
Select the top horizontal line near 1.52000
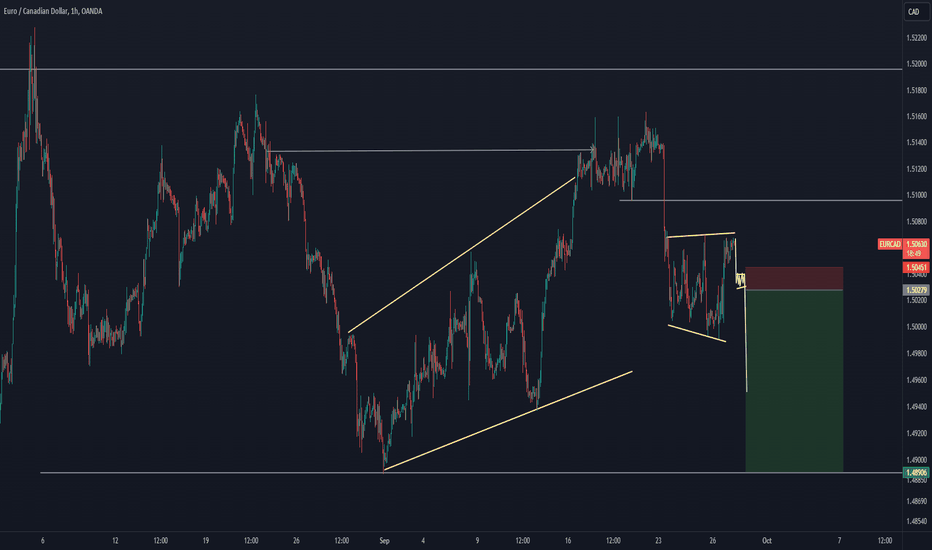click(x=451, y=70)
